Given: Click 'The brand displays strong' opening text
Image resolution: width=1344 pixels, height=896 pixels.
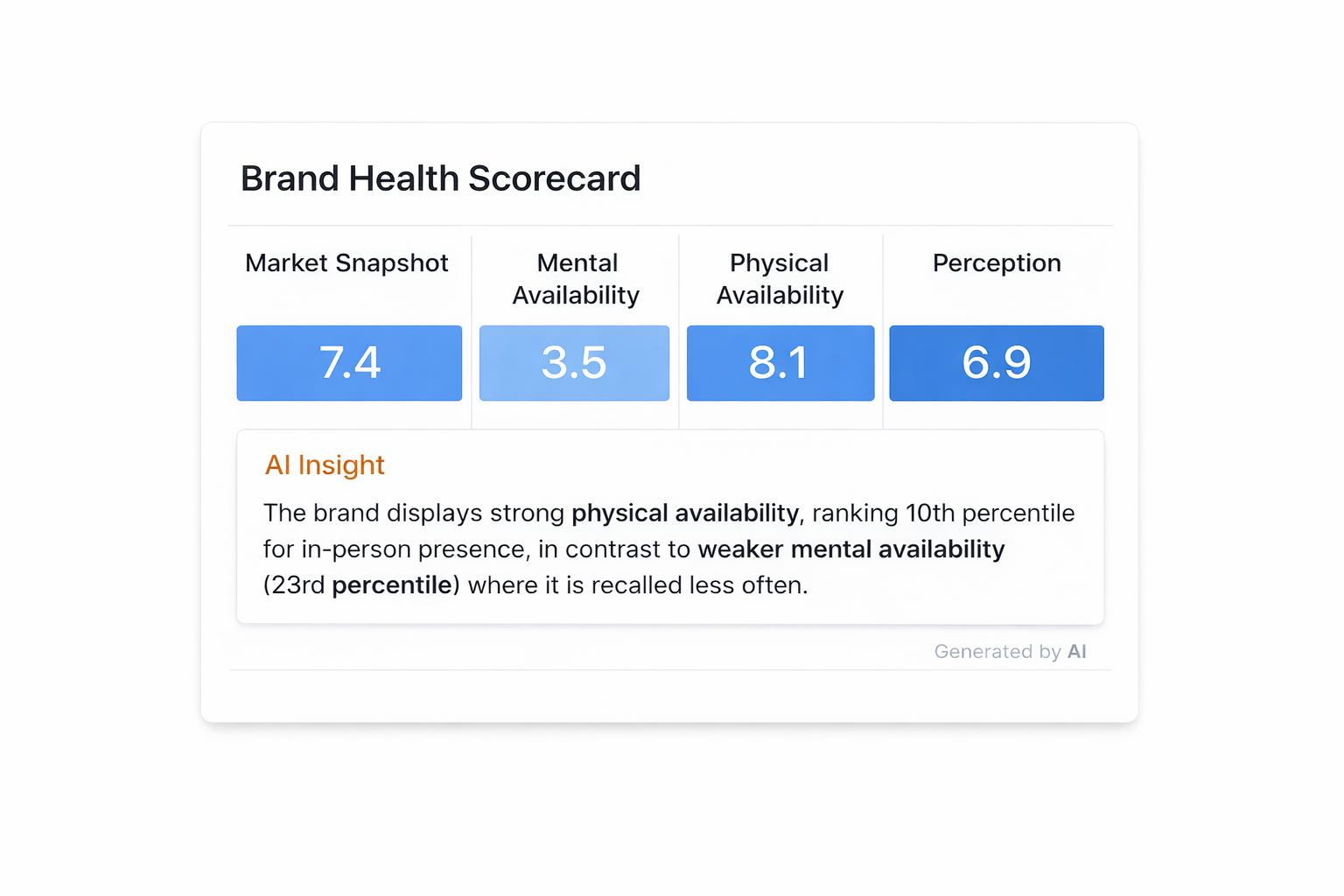Looking at the screenshot, I should [414, 513].
